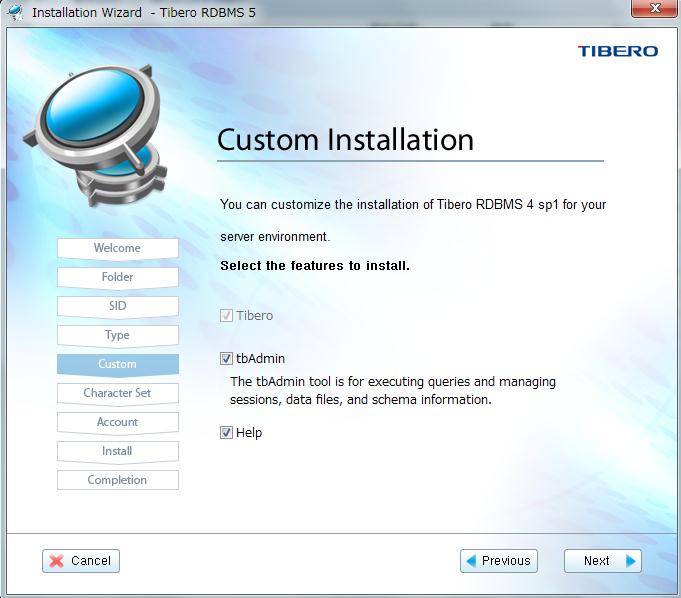Click the TIBERO brand logo
Viewport: 681px width, 598px height.
[x=617, y=51]
